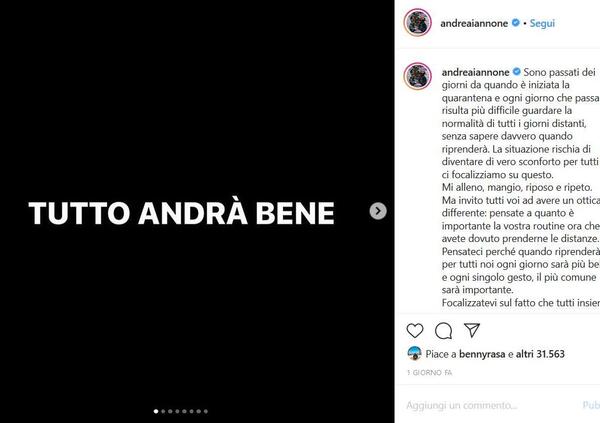Open andreaiannone username in post header
The width and height of the screenshot is (600, 423).
[474, 23]
